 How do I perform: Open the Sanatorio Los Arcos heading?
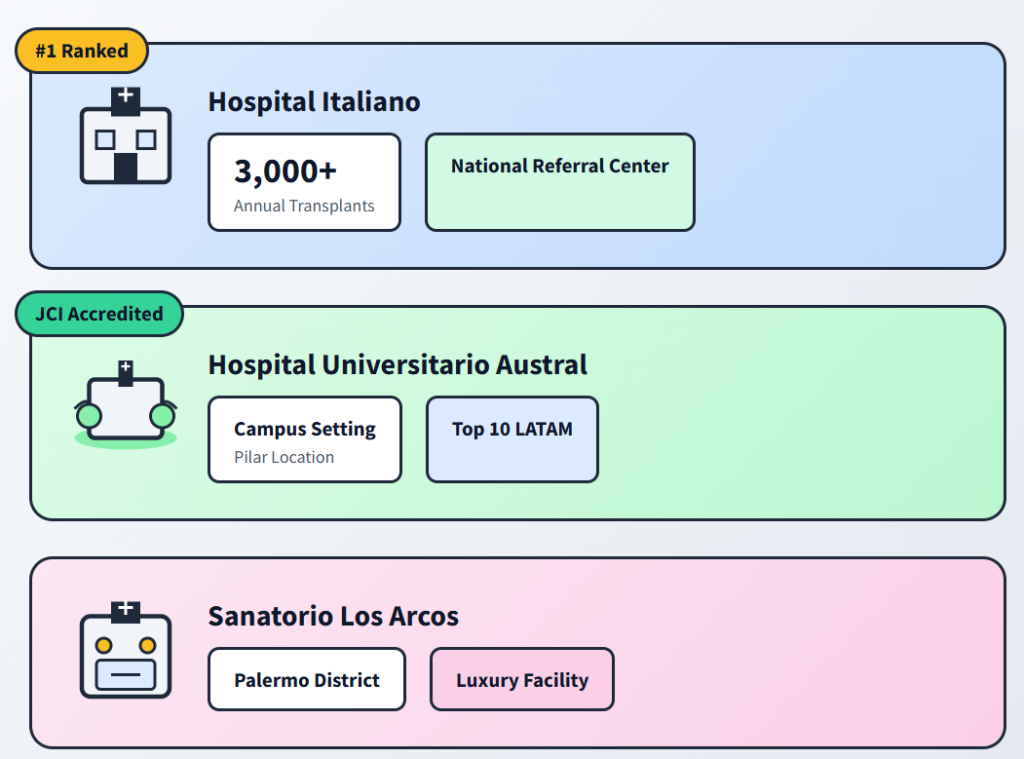click(333, 616)
